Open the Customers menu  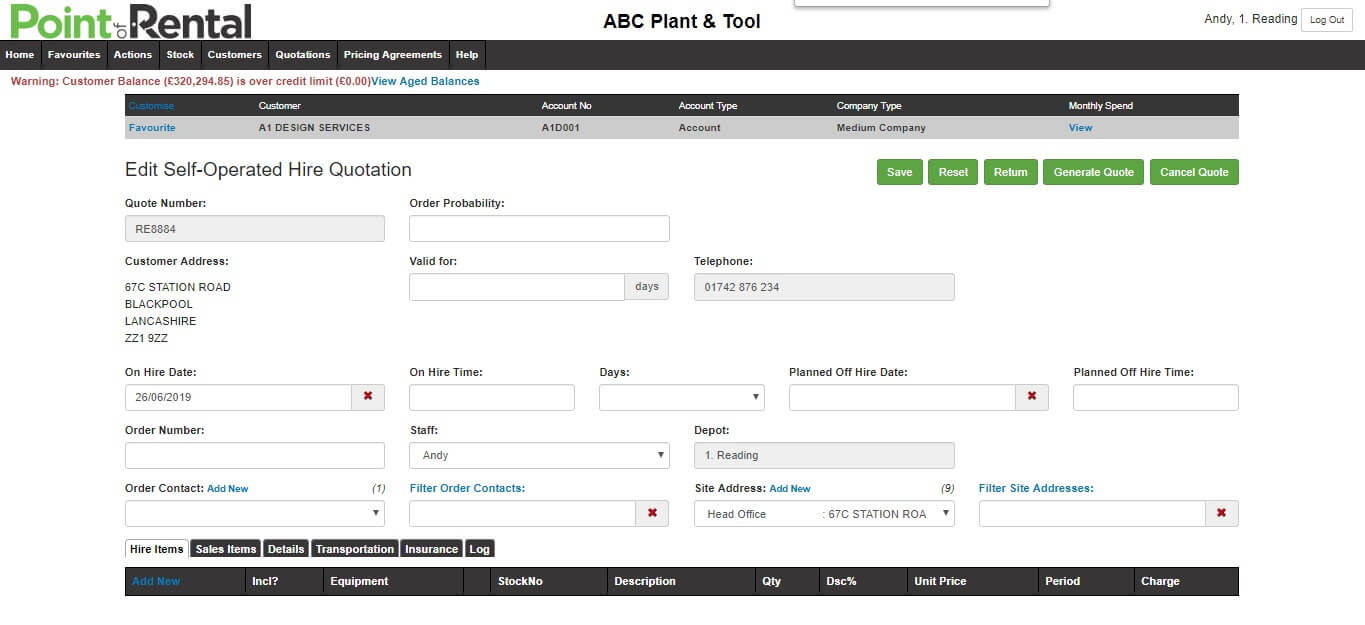click(x=235, y=55)
